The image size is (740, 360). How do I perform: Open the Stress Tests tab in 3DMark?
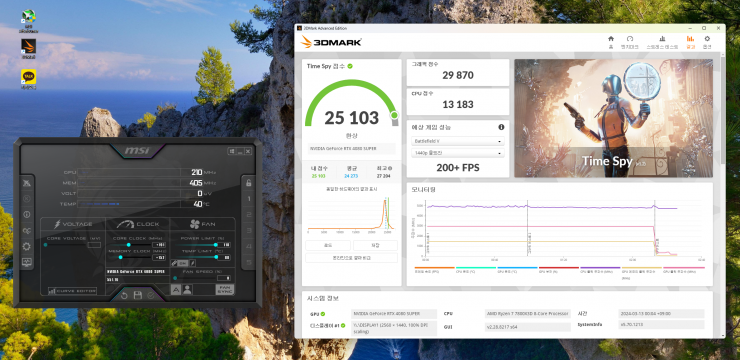point(662,42)
